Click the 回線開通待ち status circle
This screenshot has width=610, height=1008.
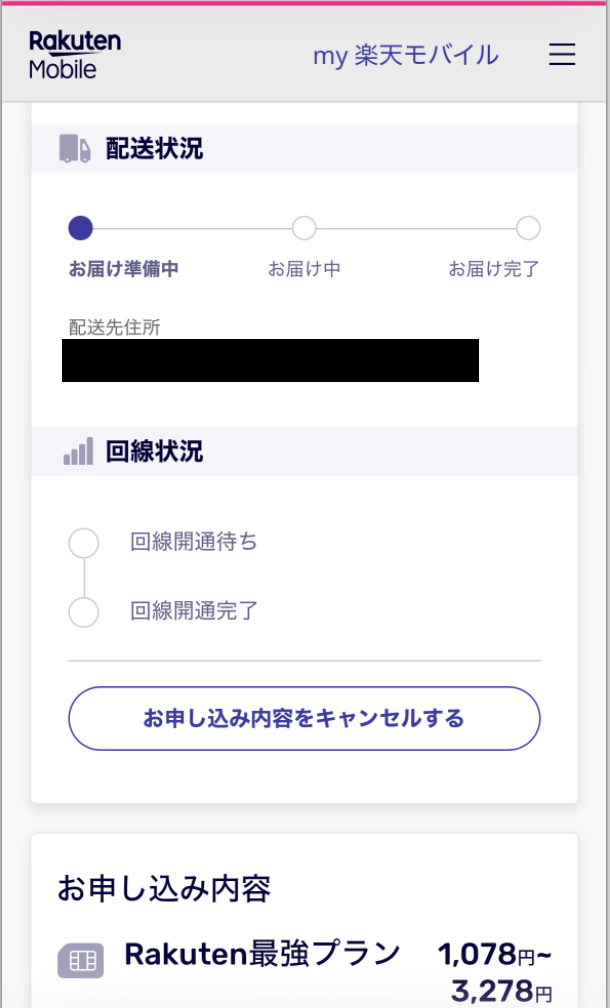click(x=83, y=543)
